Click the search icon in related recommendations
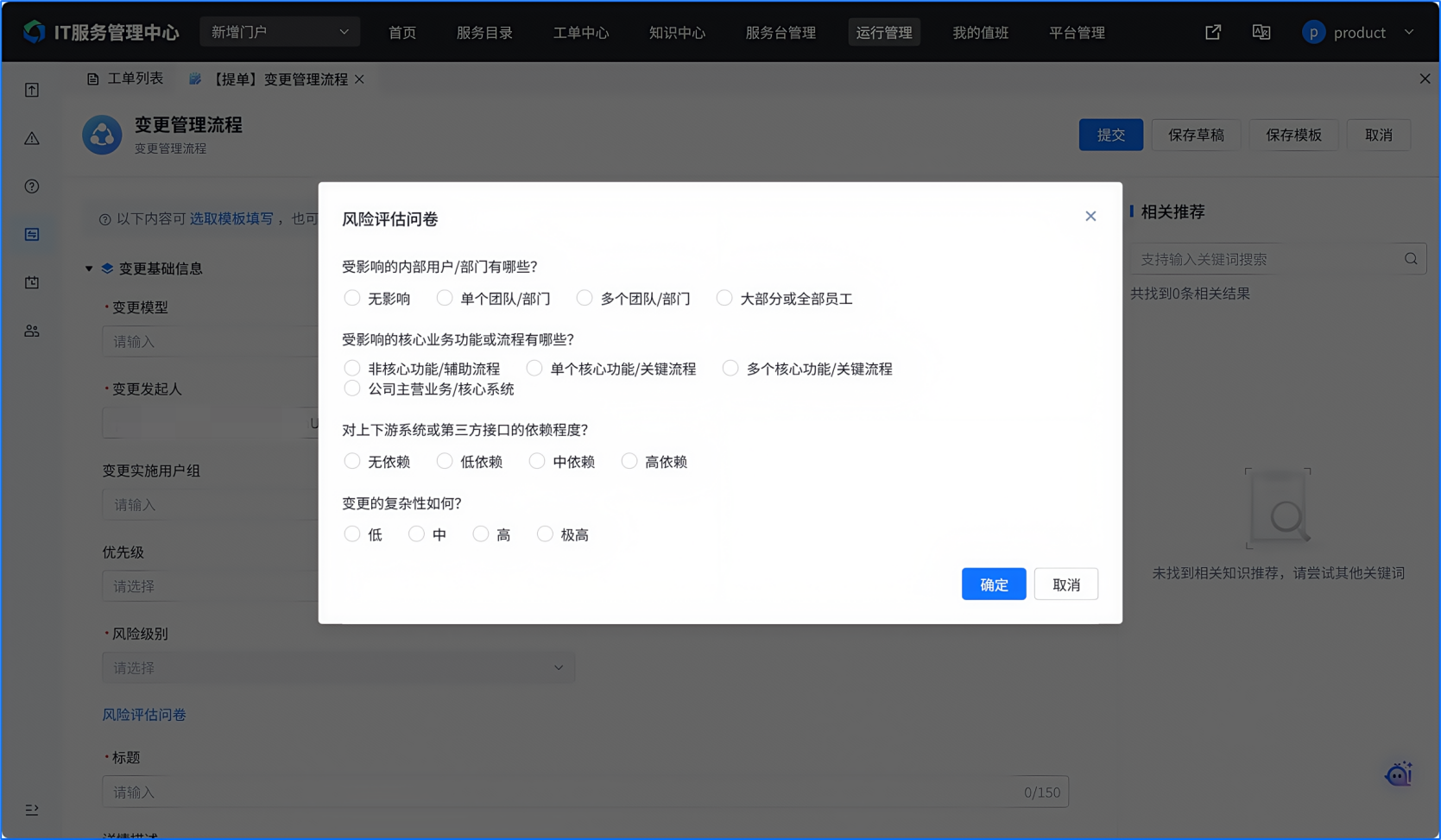Screen dimensions: 1441x840 [x=1410, y=259]
